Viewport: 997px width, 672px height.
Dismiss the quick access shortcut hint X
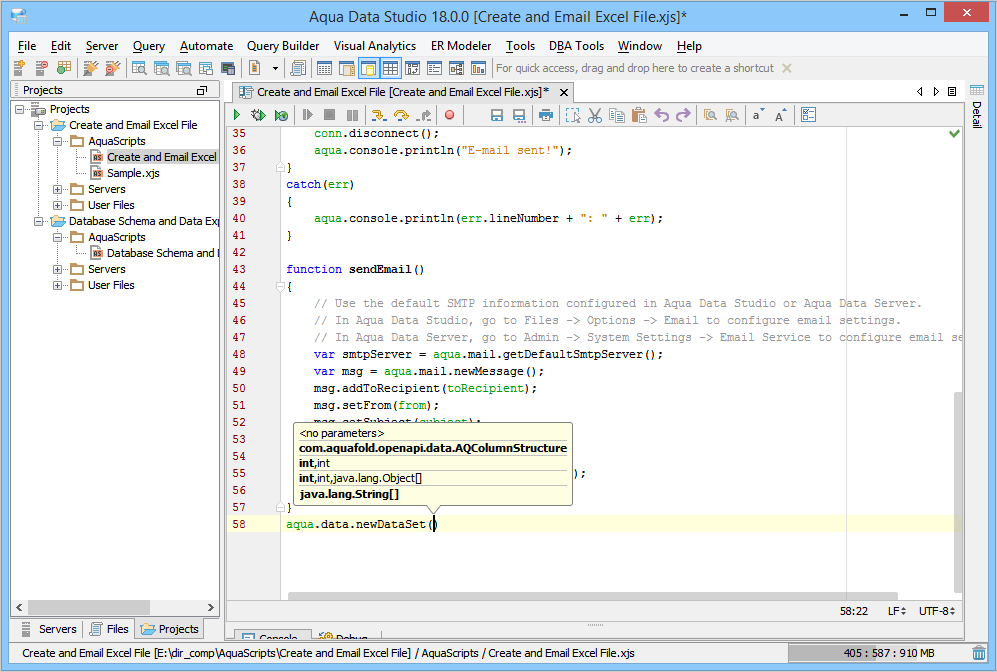(x=787, y=68)
